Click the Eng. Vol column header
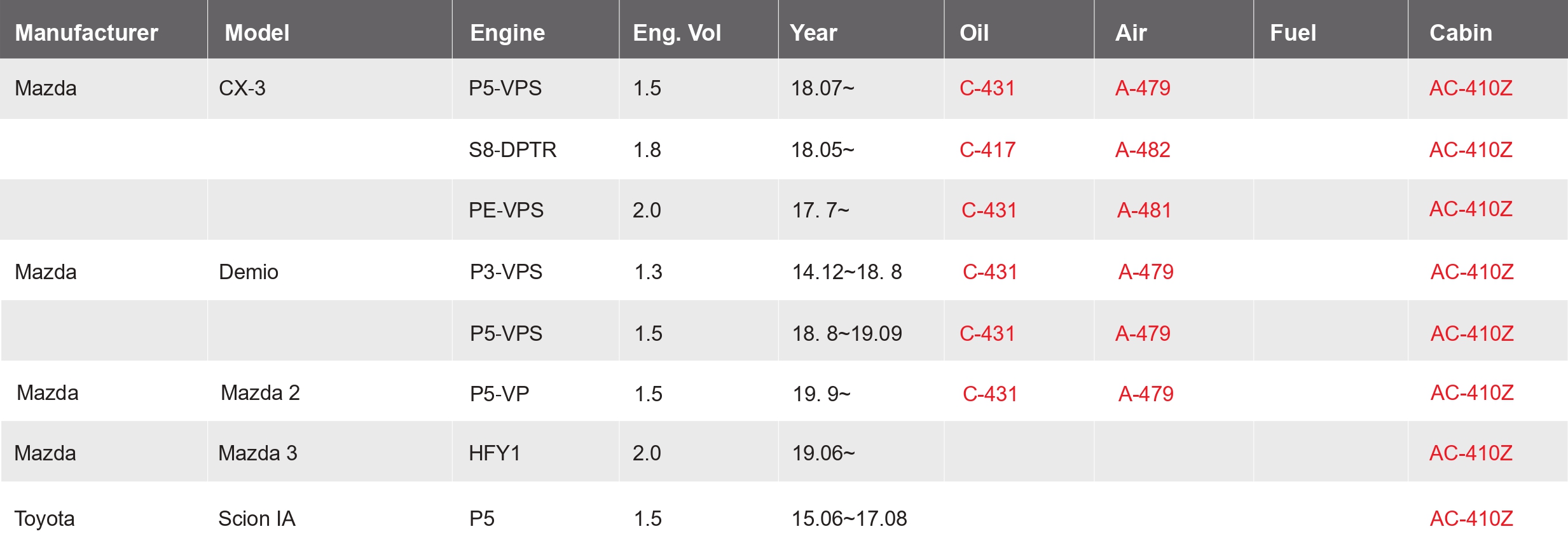This screenshot has width=1568, height=557. pos(677,33)
